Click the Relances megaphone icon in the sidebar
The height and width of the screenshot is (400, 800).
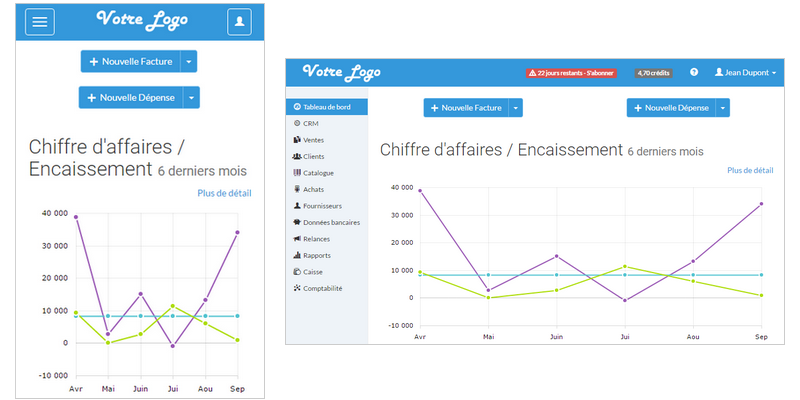click(x=297, y=239)
